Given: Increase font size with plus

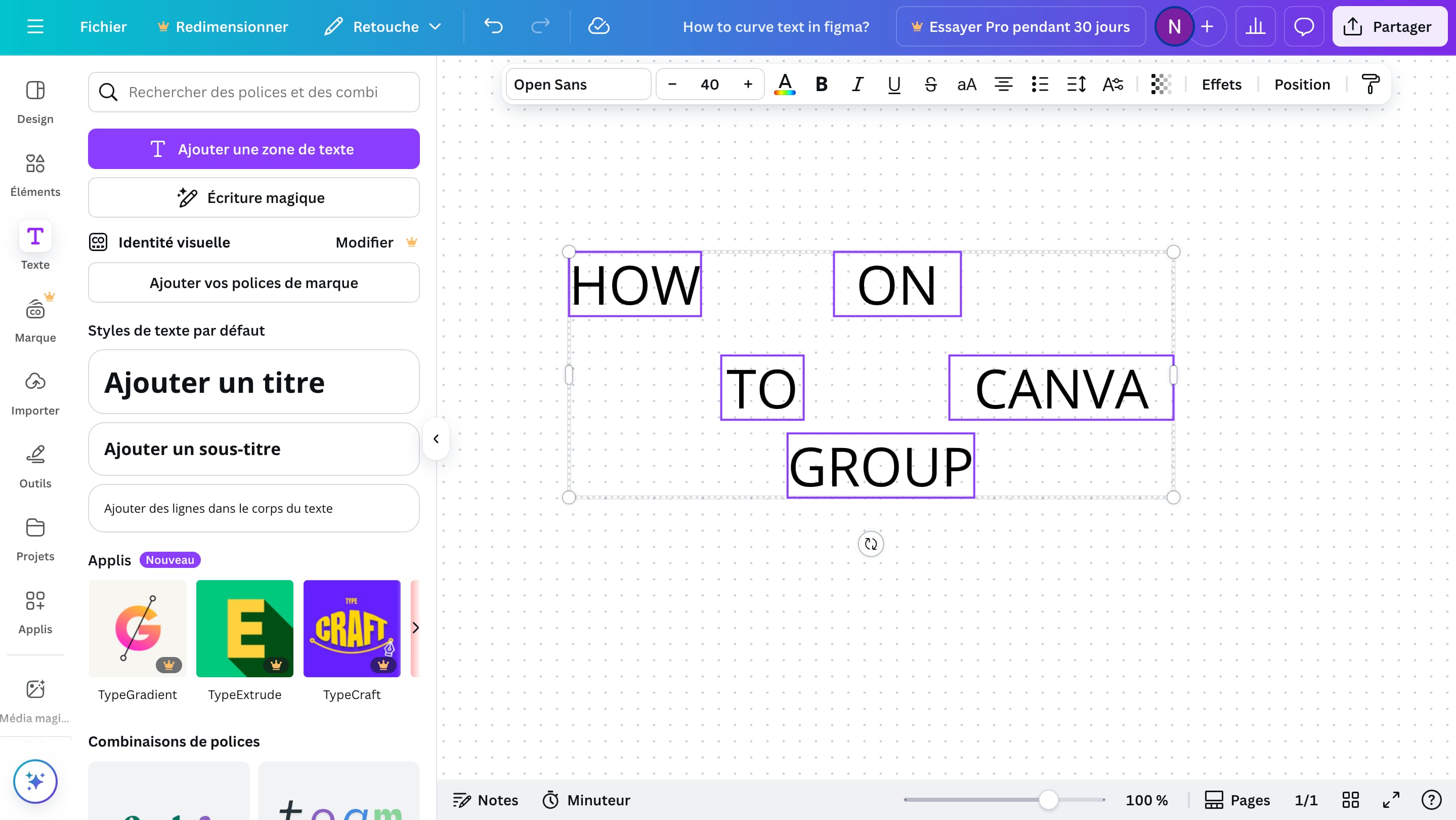Looking at the screenshot, I should (x=748, y=84).
